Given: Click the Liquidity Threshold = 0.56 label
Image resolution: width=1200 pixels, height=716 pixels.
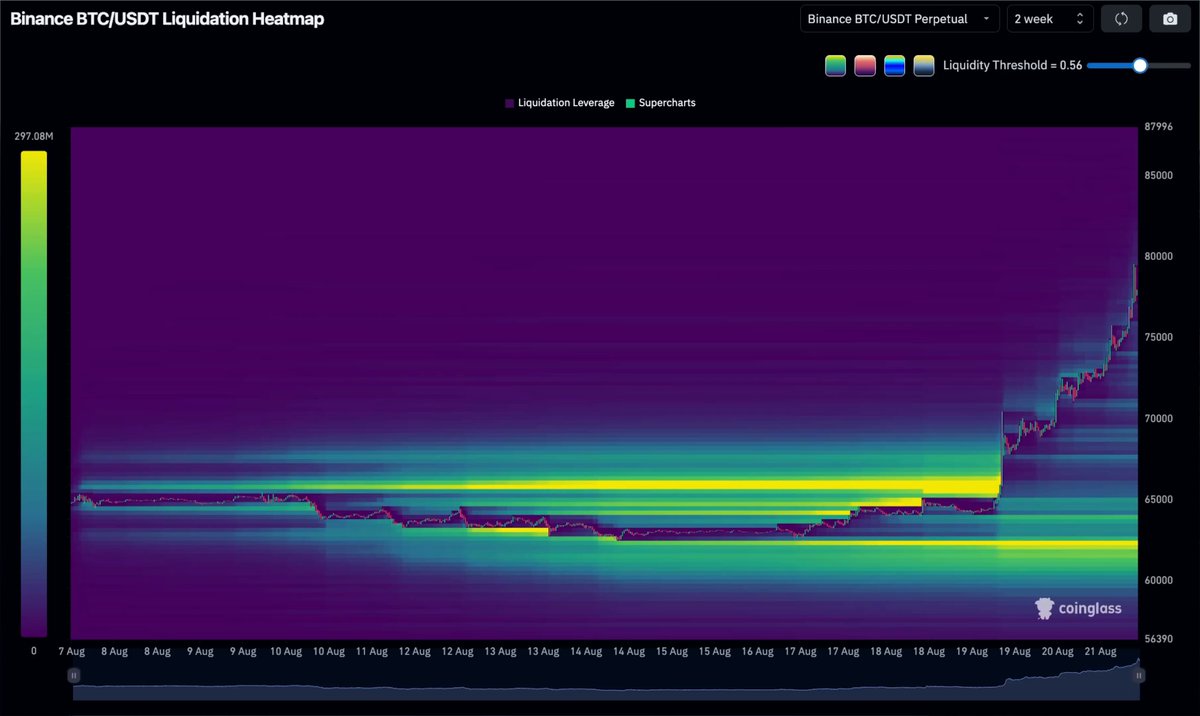Looking at the screenshot, I should (1012, 65).
